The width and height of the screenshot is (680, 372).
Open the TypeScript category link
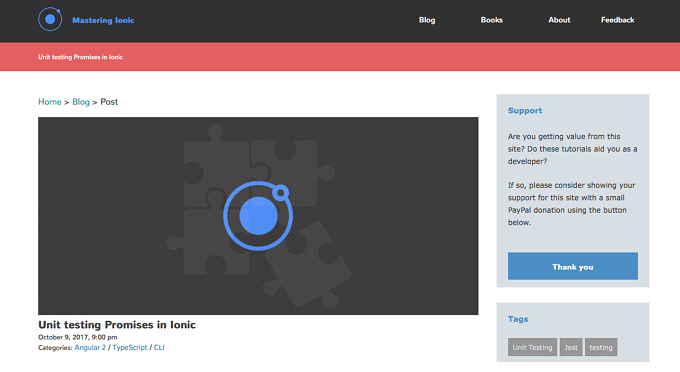(x=130, y=347)
